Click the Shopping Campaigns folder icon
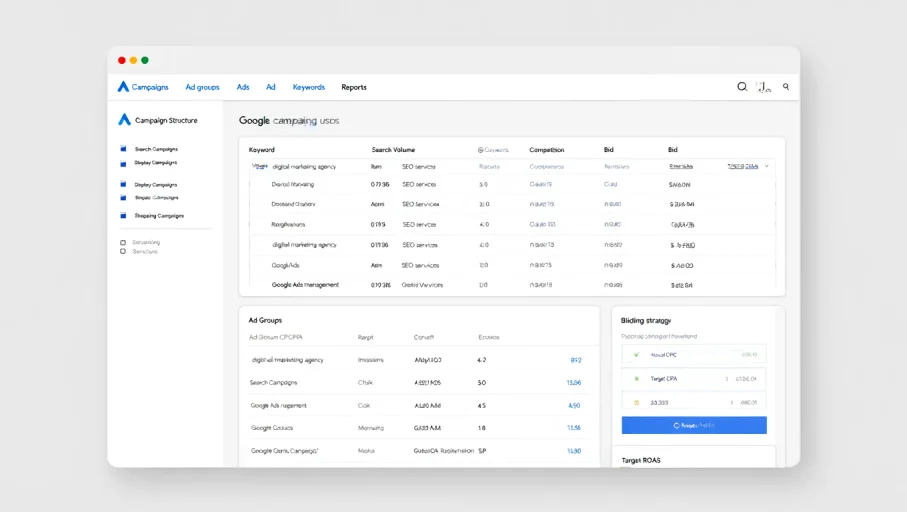 [124, 216]
